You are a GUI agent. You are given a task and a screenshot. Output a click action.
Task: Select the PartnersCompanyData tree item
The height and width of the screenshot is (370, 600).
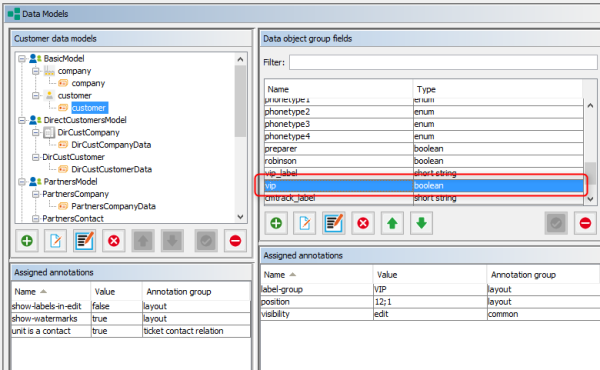[x=113, y=206]
